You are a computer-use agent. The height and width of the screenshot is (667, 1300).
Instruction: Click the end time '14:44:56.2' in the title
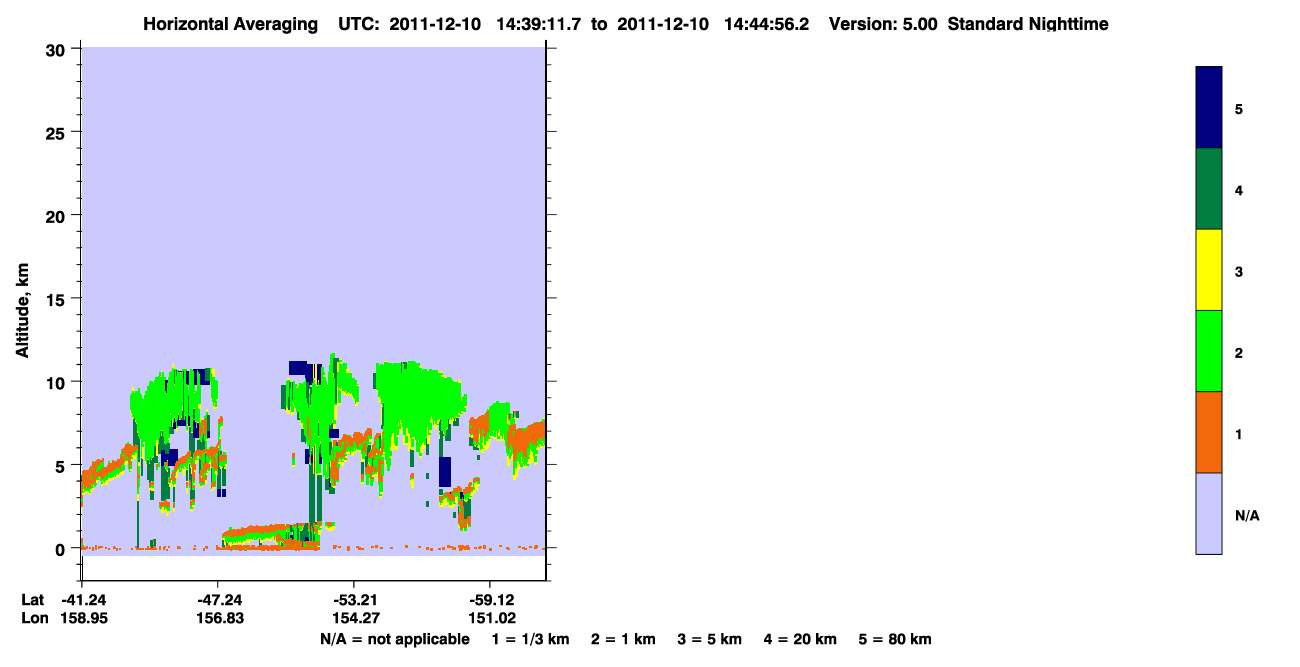click(766, 24)
